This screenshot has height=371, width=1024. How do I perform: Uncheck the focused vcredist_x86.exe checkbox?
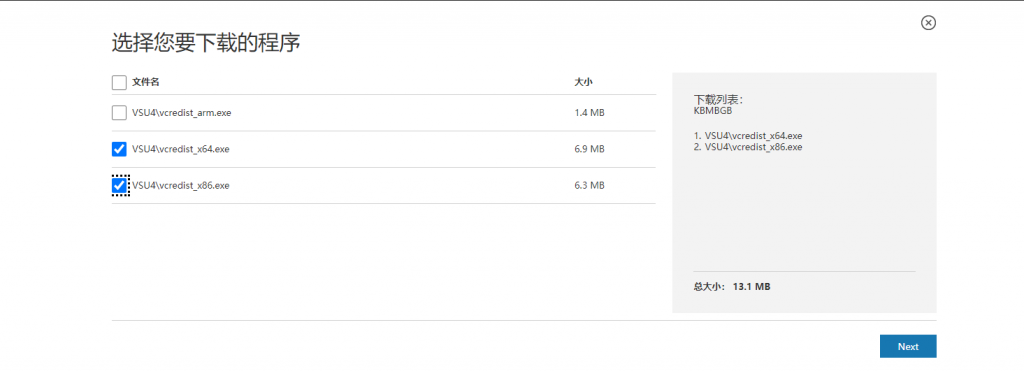pos(119,186)
